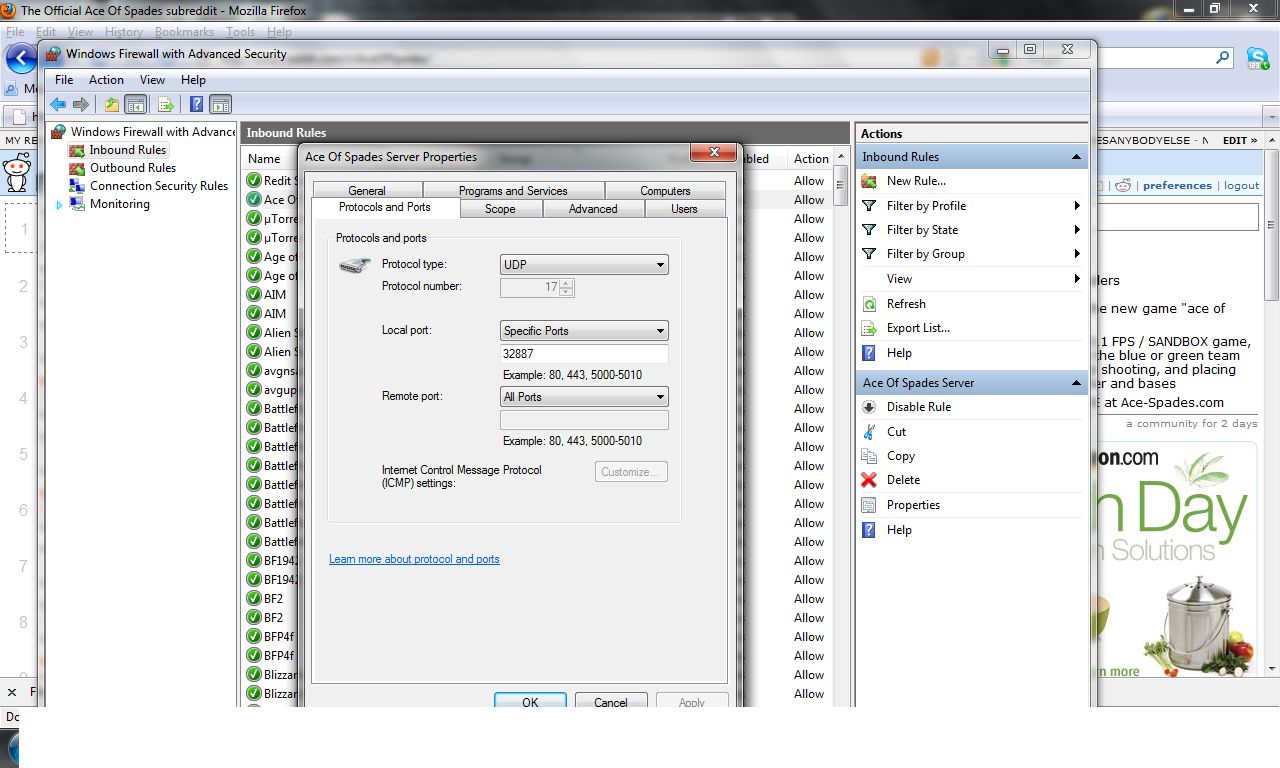Click the Properties icon in Actions pane
The height and width of the screenshot is (768, 1280).
(x=869, y=505)
